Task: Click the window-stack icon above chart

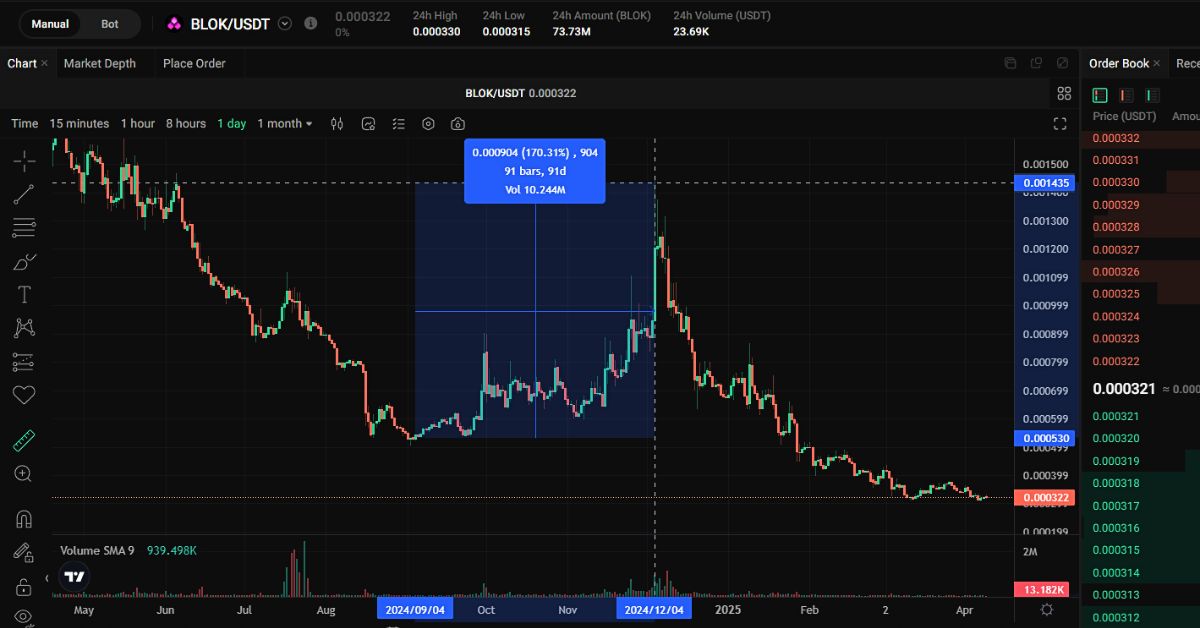Action: [1010, 63]
